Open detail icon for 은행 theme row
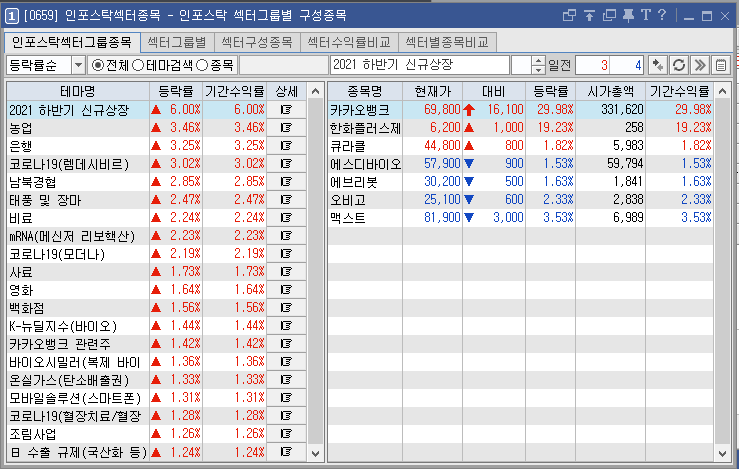The width and height of the screenshot is (739, 469). pyautogui.click(x=286, y=146)
